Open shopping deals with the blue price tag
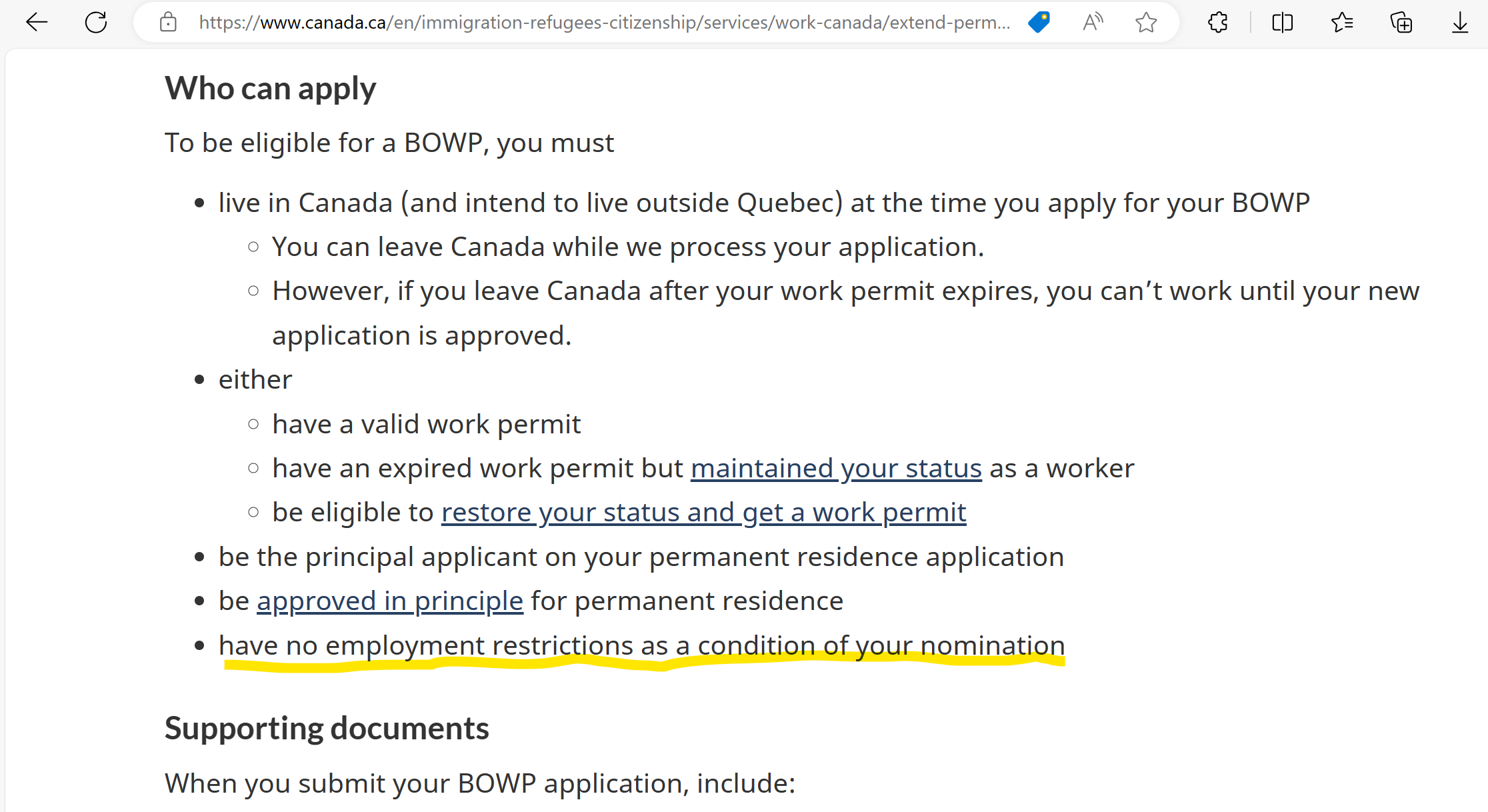The image size is (1488, 812). (x=1039, y=22)
